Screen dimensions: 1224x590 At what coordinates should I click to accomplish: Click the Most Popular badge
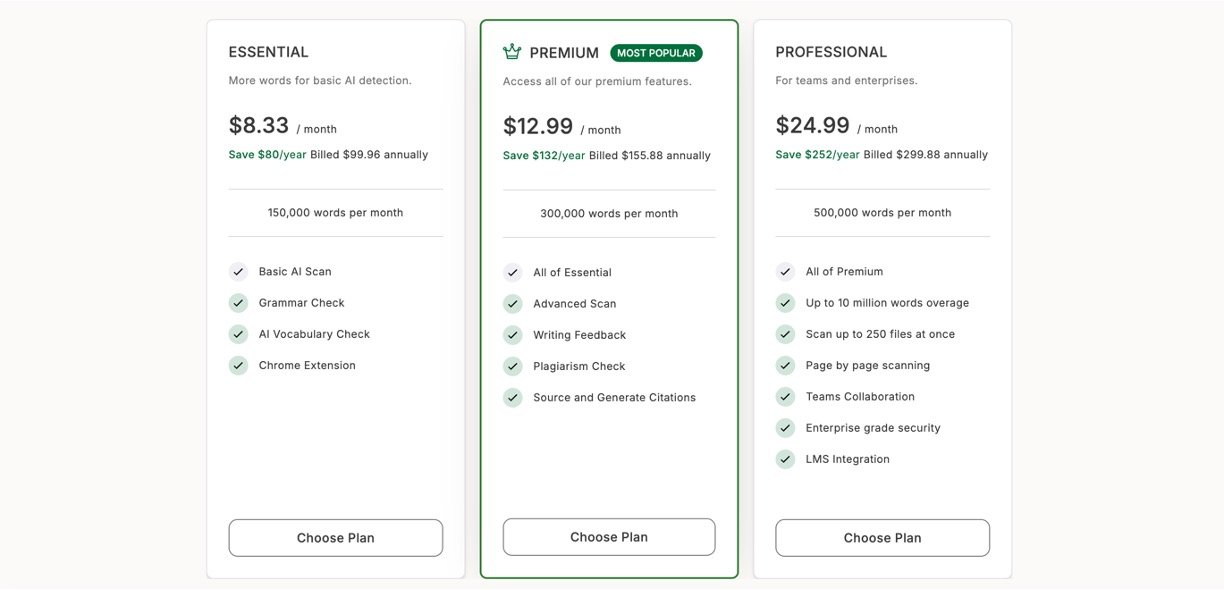656,53
